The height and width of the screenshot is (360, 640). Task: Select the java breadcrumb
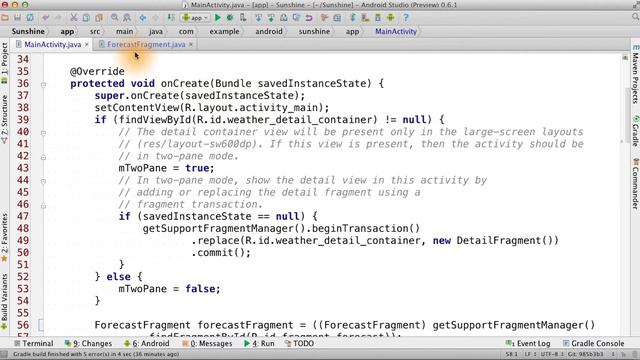coord(156,31)
